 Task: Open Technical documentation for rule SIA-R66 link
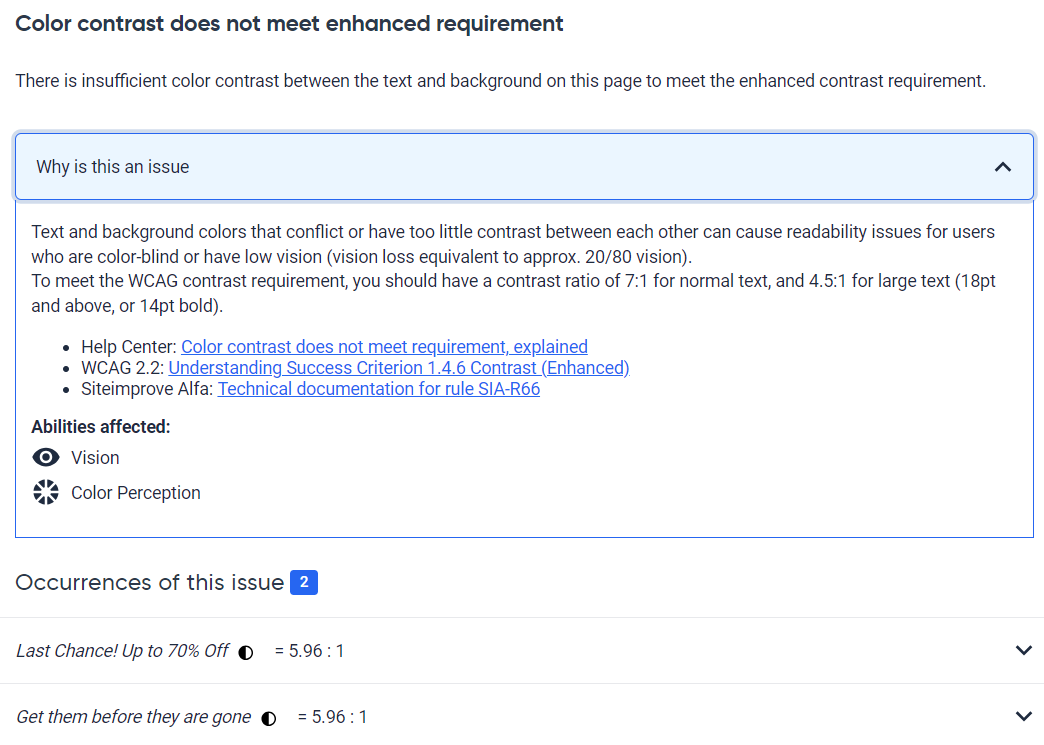[379, 389]
